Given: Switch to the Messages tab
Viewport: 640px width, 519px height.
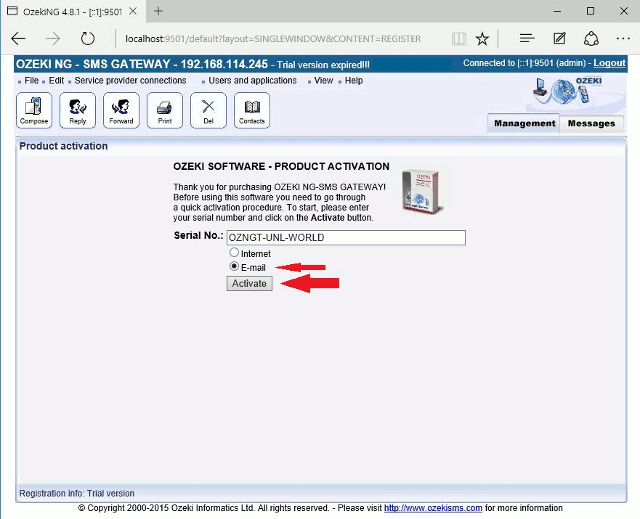Looking at the screenshot, I should coord(591,124).
